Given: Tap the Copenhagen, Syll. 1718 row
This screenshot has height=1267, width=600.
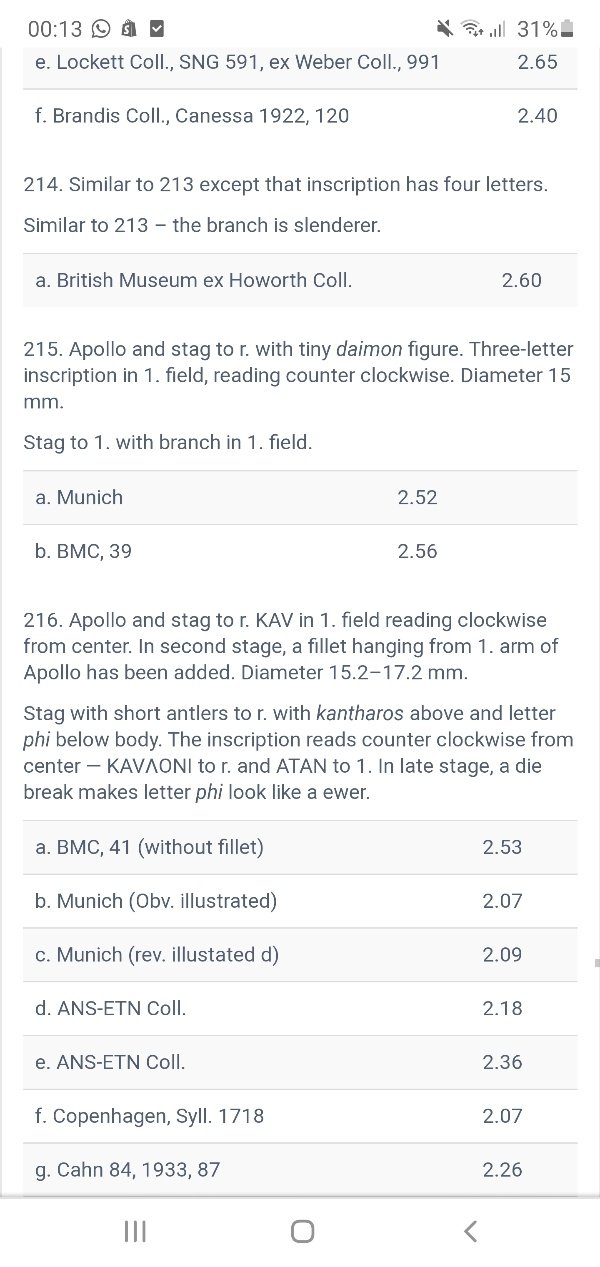Looking at the screenshot, I should click(x=300, y=1116).
